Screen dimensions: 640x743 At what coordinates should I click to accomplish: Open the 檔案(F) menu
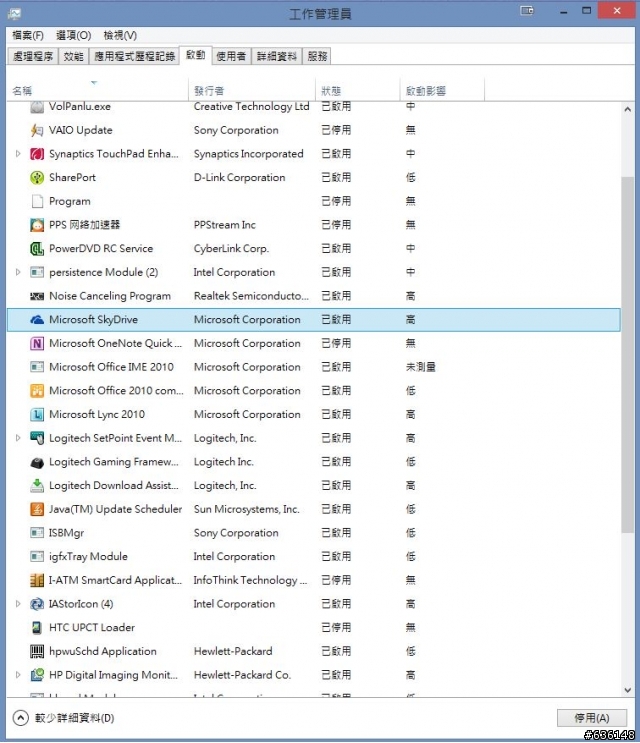28,36
